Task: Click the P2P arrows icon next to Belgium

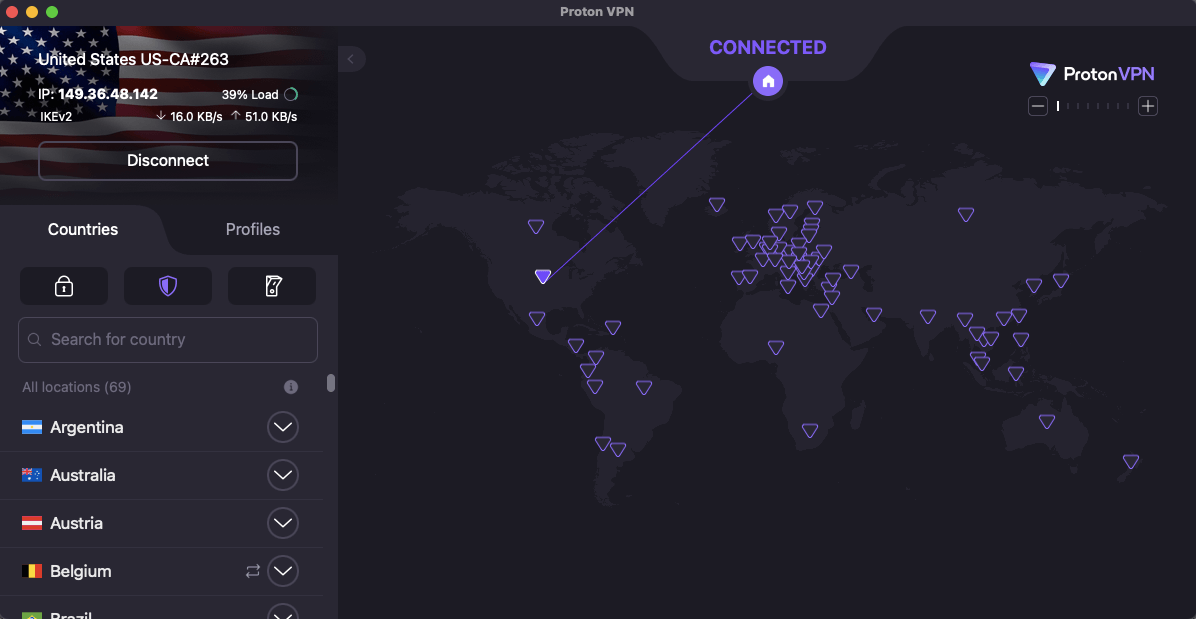Action: [x=253, y=571]
